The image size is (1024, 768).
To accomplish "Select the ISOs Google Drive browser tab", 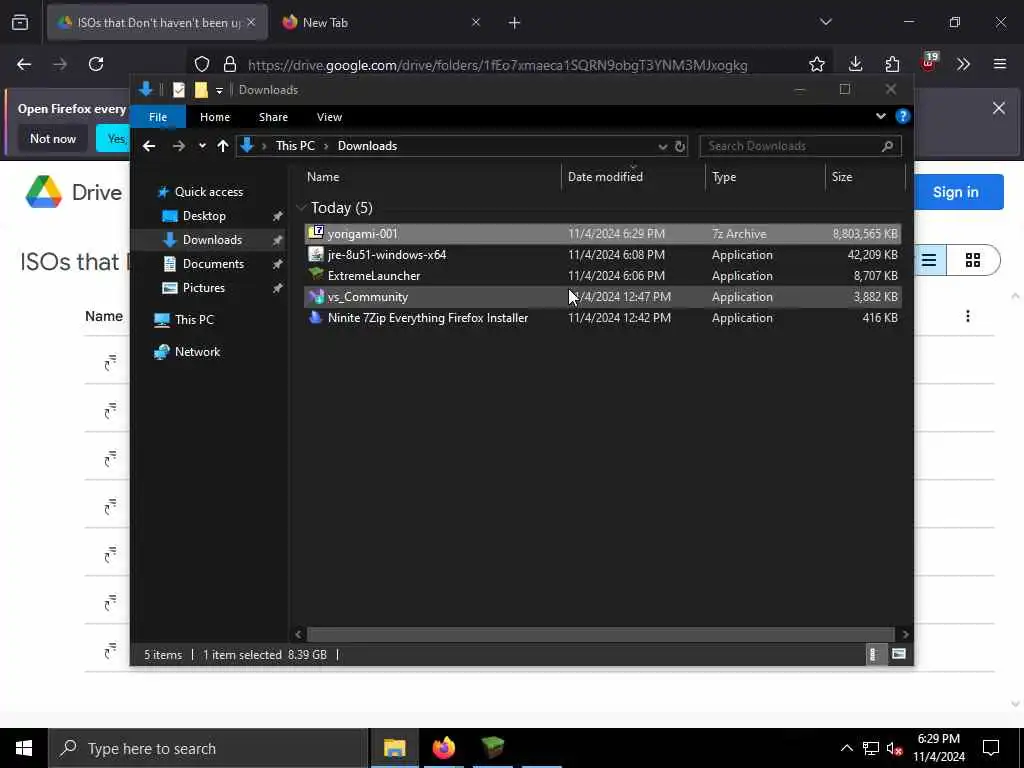I will [157, 22].
